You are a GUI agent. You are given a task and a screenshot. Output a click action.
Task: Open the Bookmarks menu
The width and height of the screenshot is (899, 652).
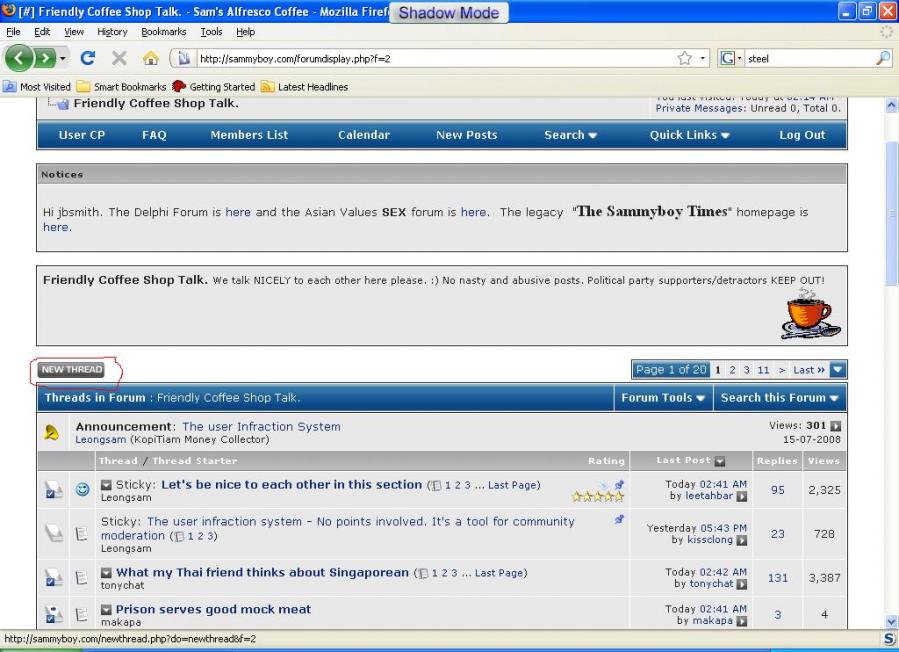point(164,32)
